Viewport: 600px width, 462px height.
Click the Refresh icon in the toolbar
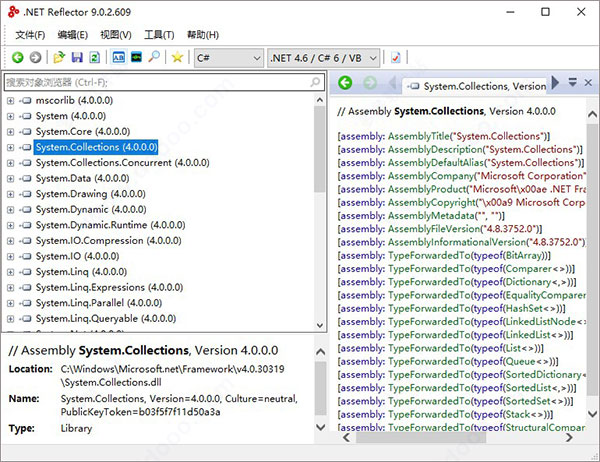tap(94, 58)
